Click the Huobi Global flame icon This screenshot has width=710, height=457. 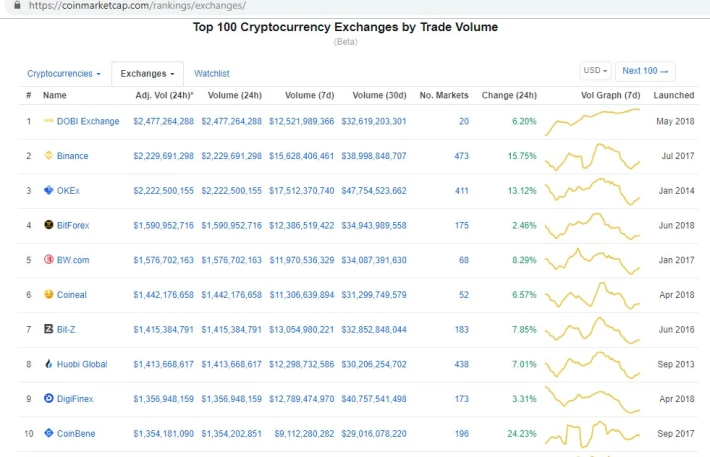click(48, 364)
